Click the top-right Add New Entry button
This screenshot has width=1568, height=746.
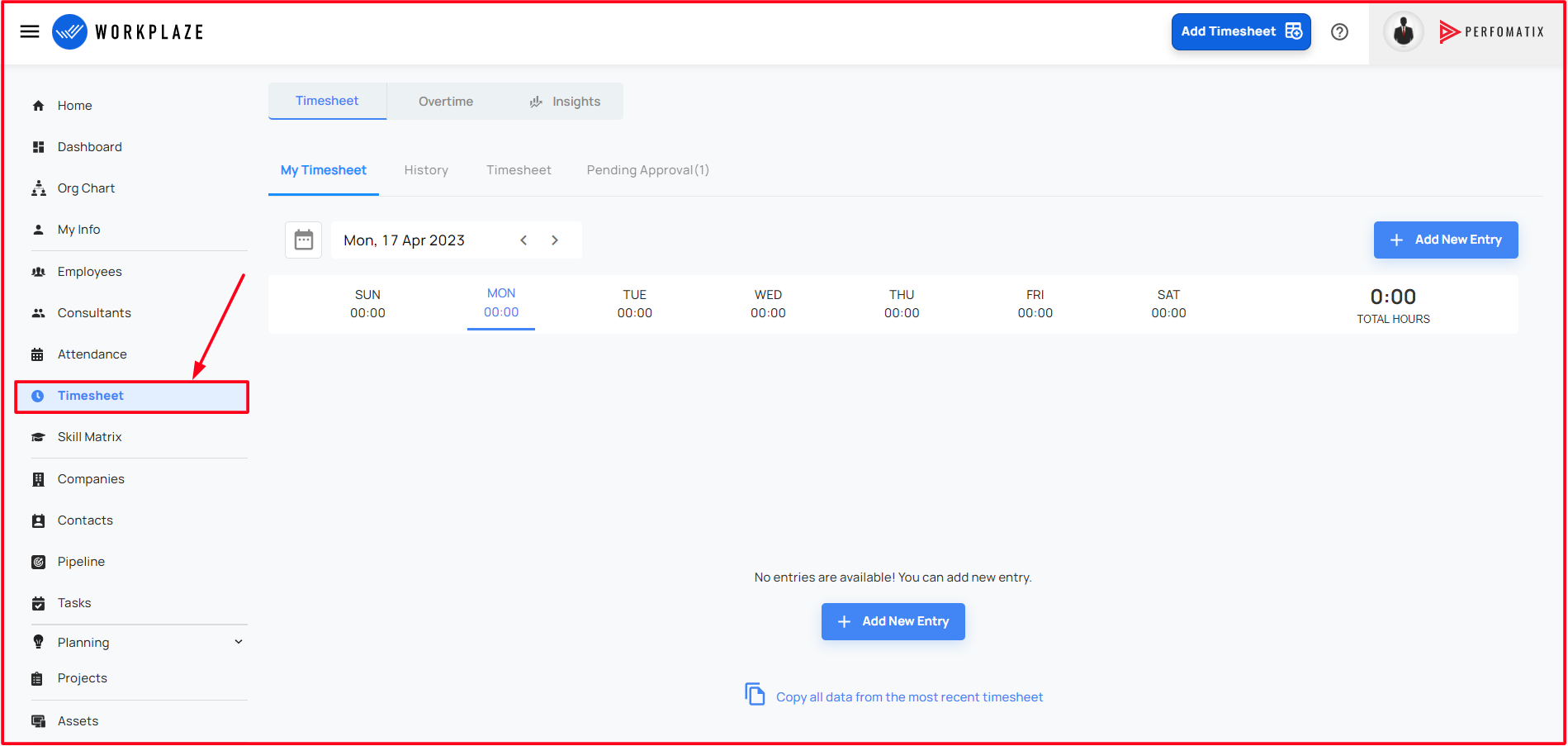click(1446, 240)
